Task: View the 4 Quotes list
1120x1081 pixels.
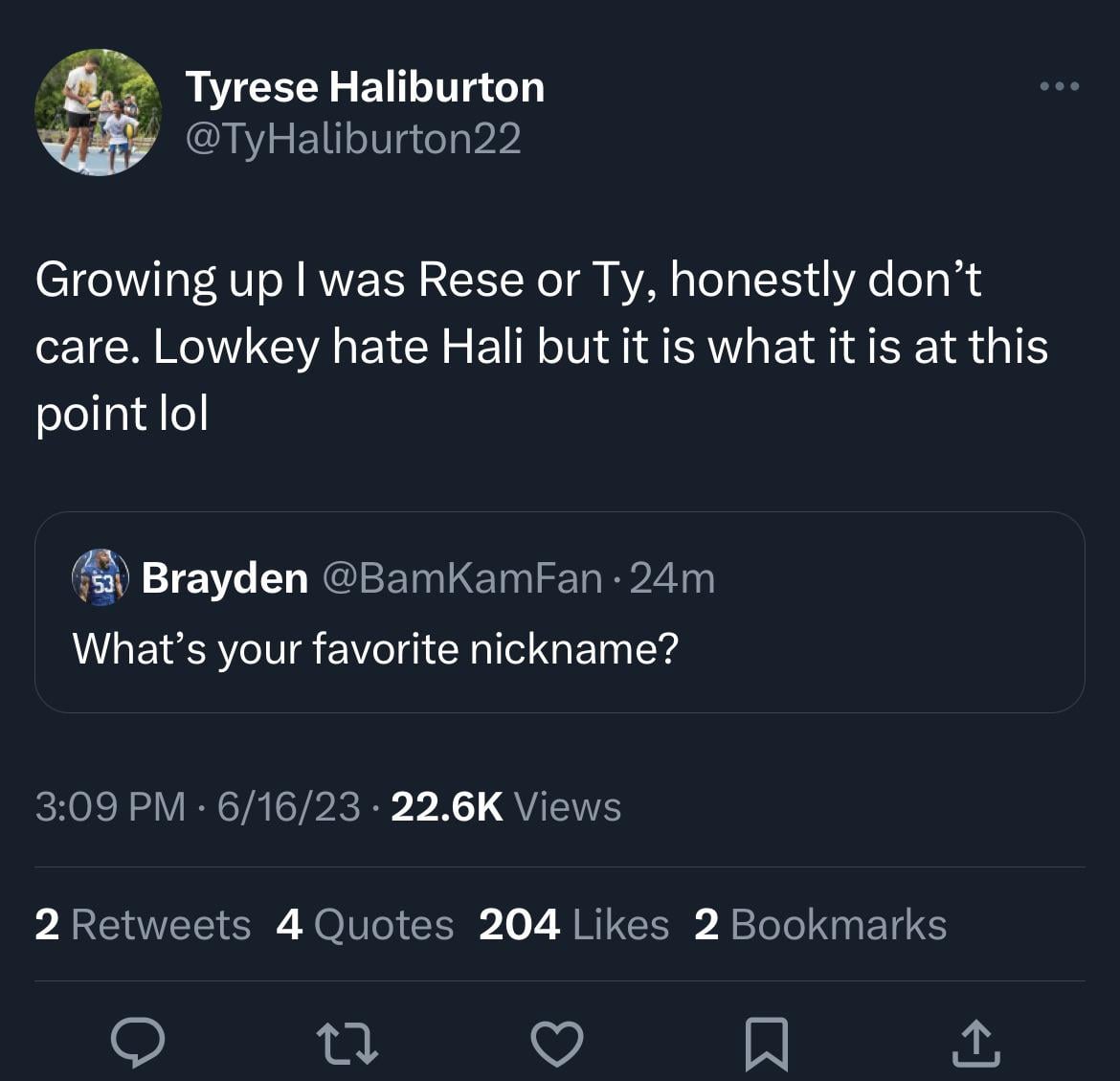Action: tap(365, 925)
